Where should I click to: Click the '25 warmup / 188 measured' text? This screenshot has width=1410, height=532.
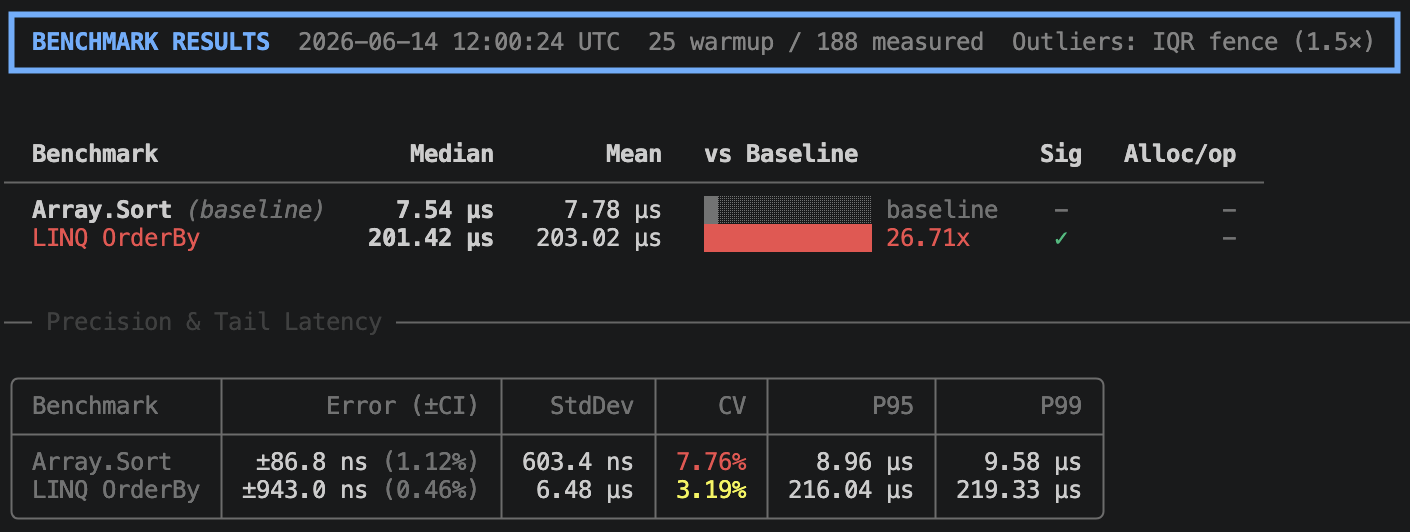(x=816, y=42)
